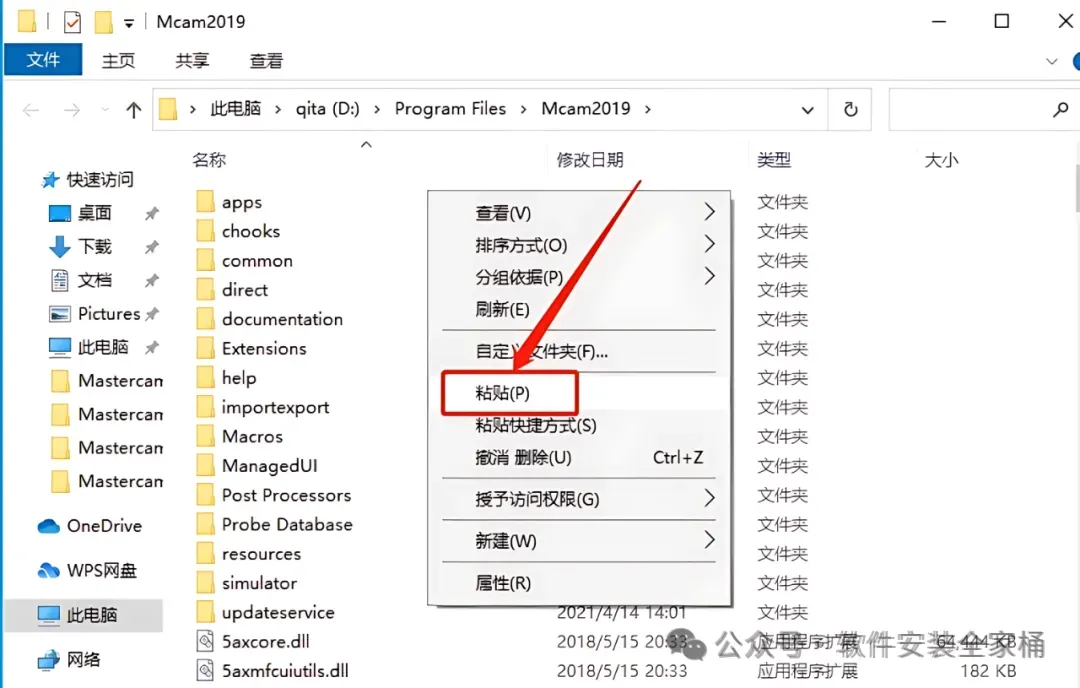The width and height of the screenshot is (1080, 688).
Task: Choose 刷新(E) from the context menu
Action: (x=579, y=309)
